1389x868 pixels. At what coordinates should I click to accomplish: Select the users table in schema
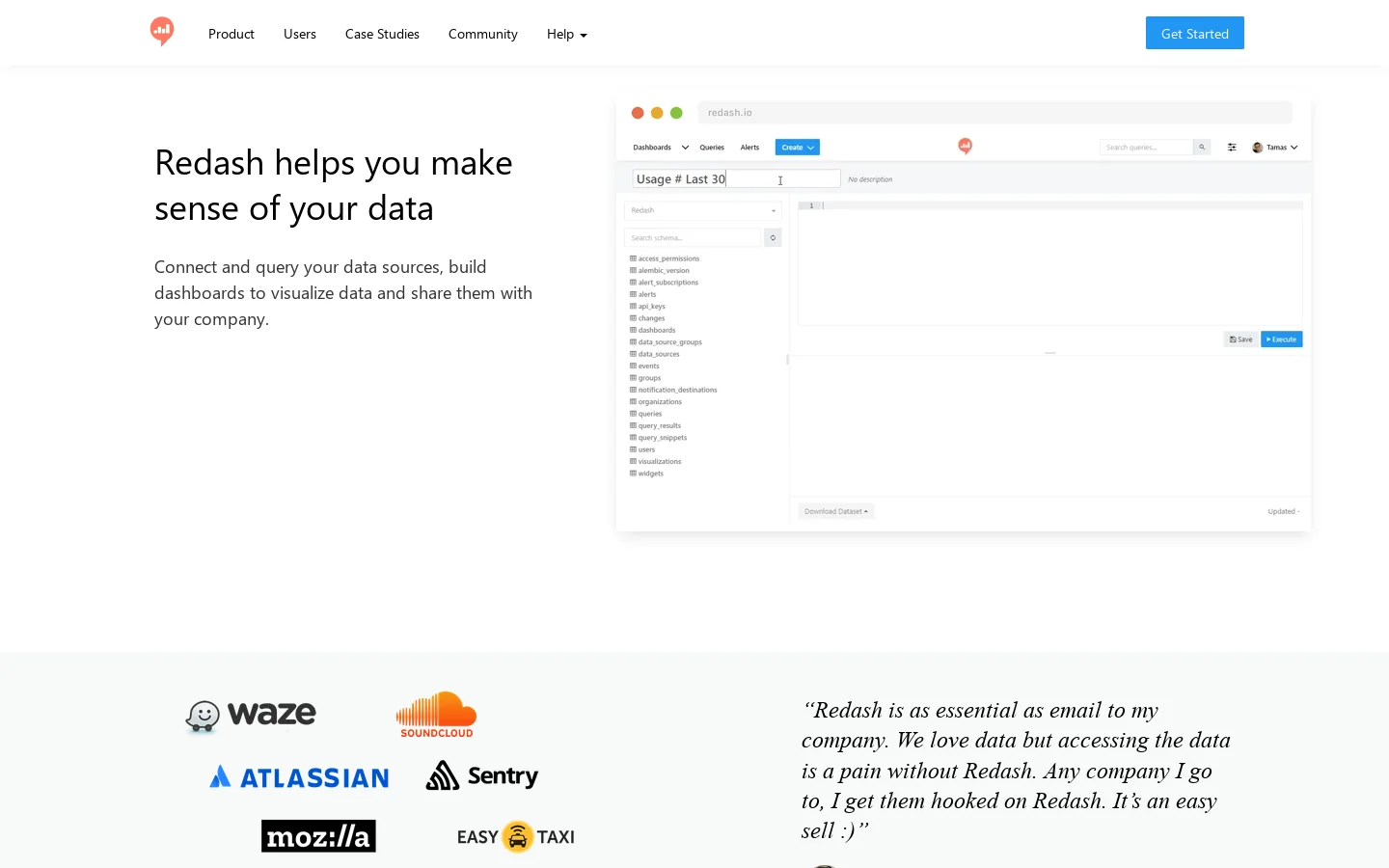click(x=642, y=449)
